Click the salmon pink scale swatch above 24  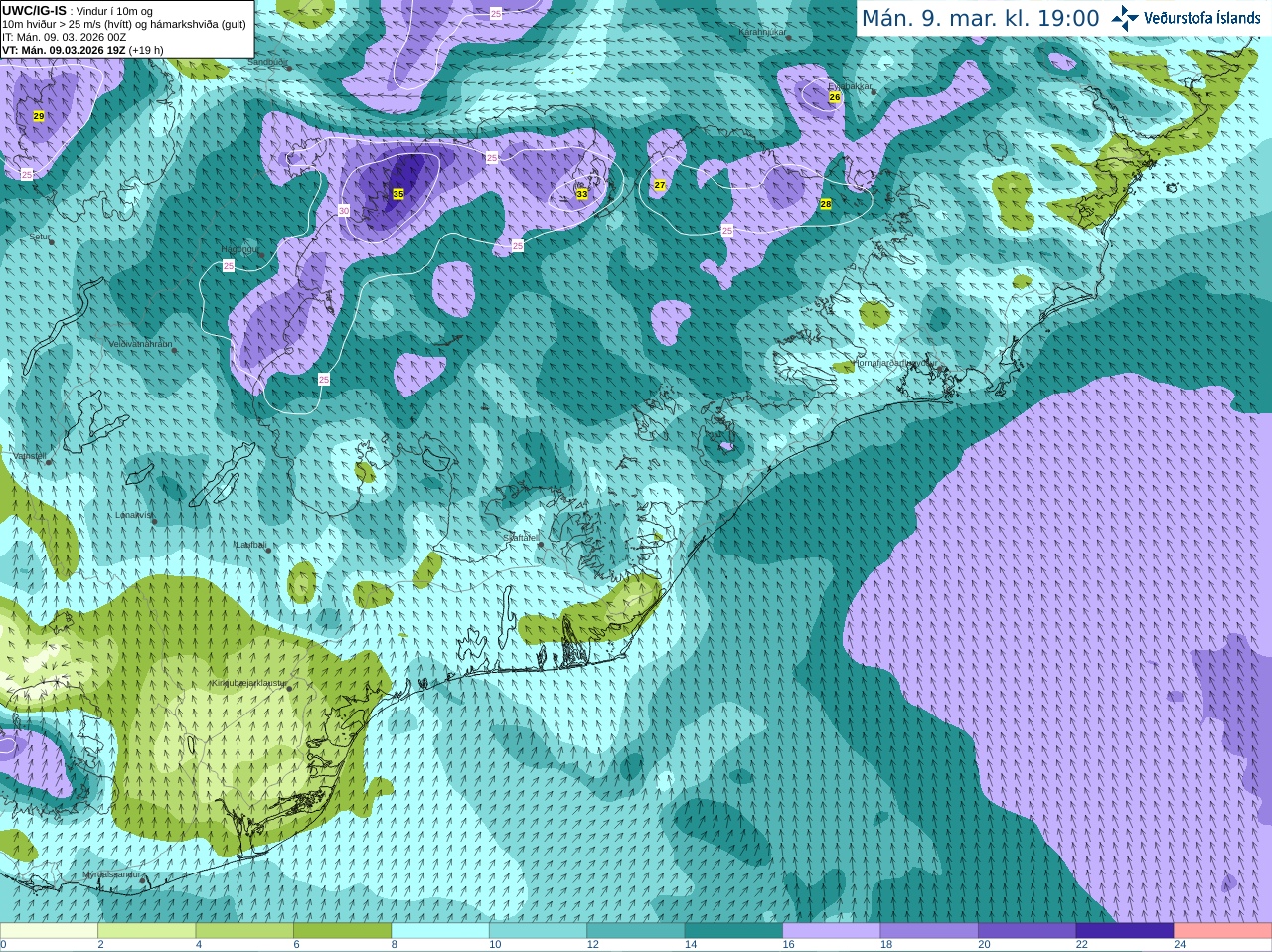[1223, 931]
